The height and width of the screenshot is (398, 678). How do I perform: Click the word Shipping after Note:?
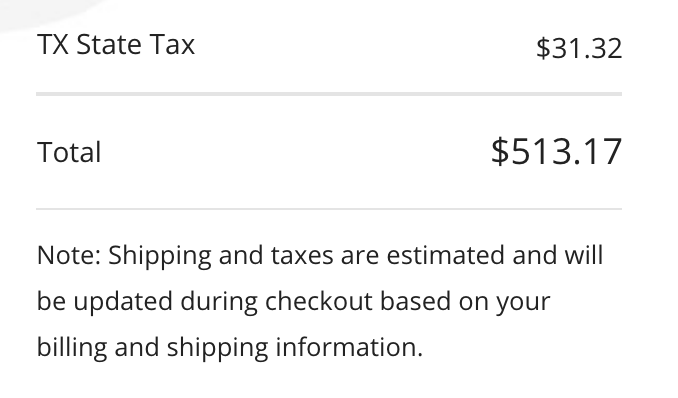[x=160, y=256]
